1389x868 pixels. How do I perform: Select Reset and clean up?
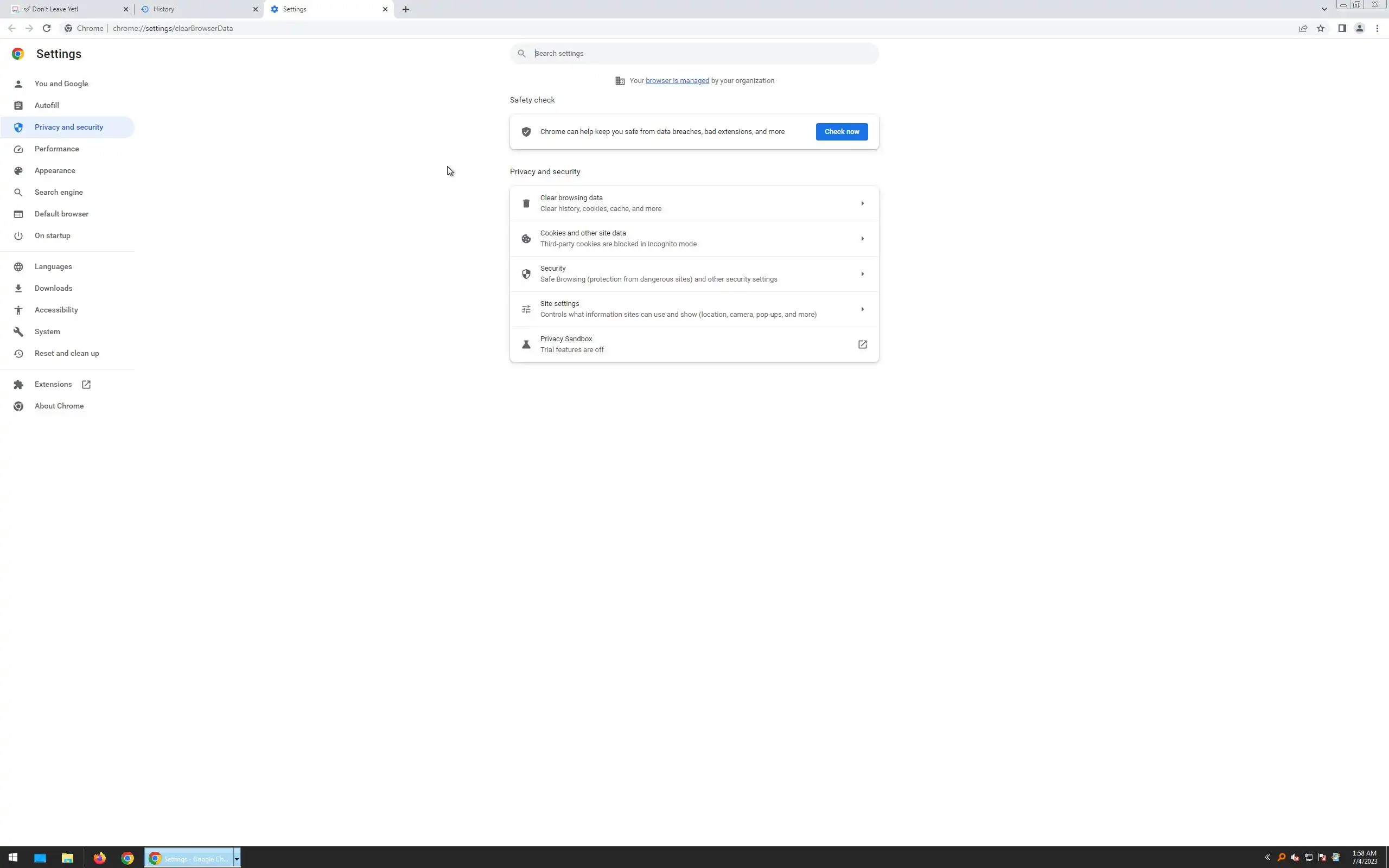67,353
